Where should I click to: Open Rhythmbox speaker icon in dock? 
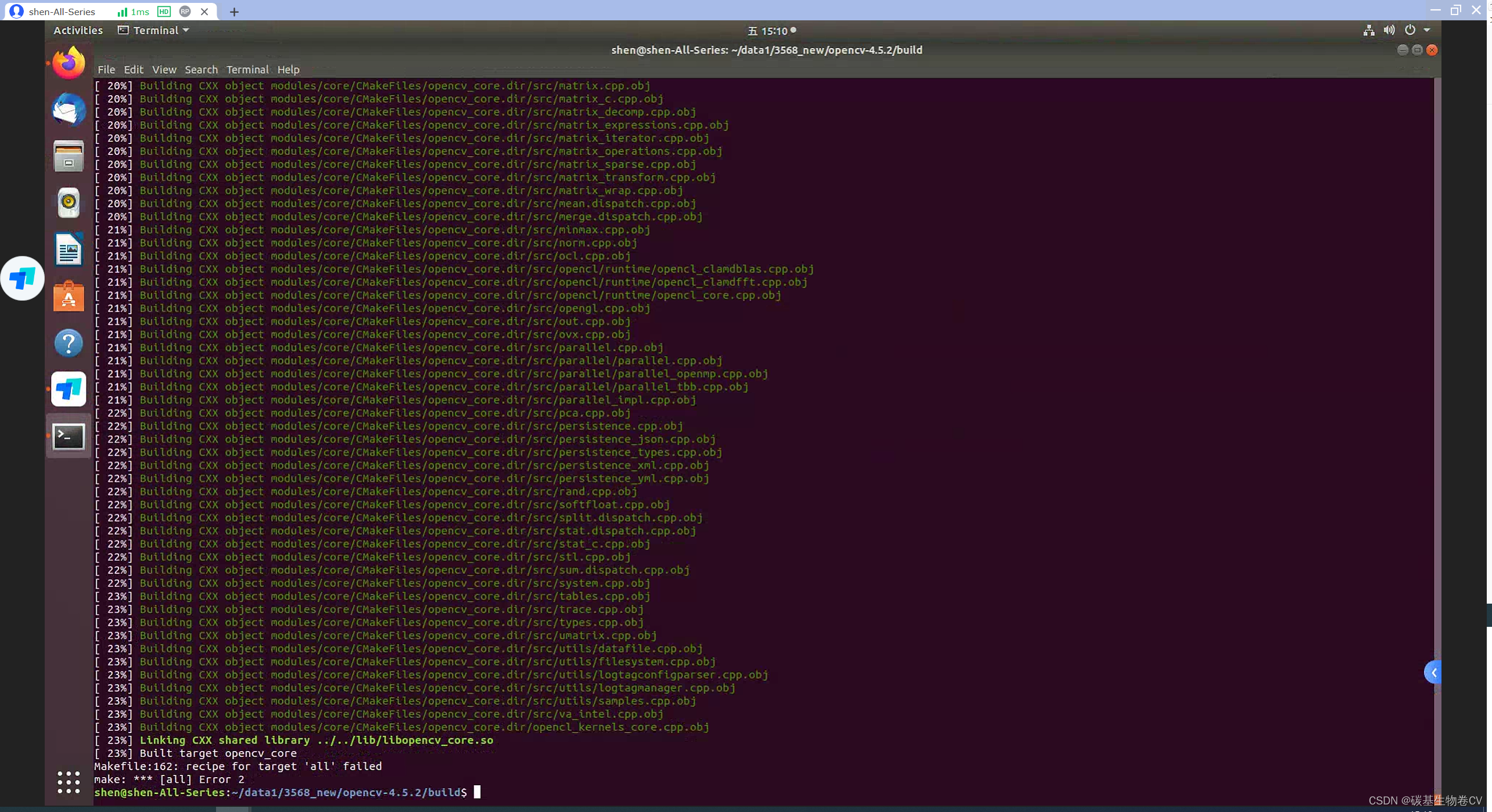(69, 203)
